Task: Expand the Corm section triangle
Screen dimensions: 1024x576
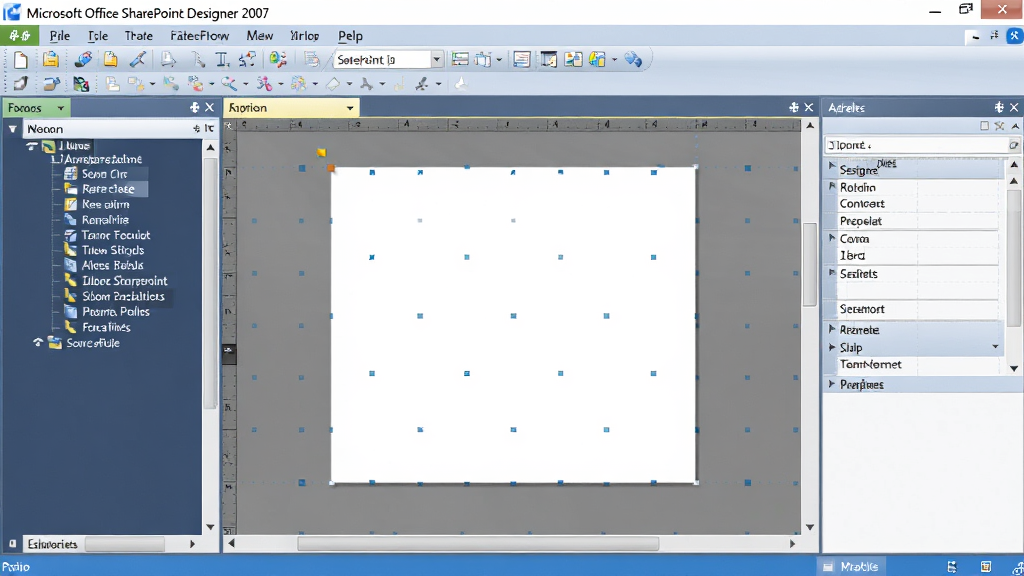Action: 832,238
